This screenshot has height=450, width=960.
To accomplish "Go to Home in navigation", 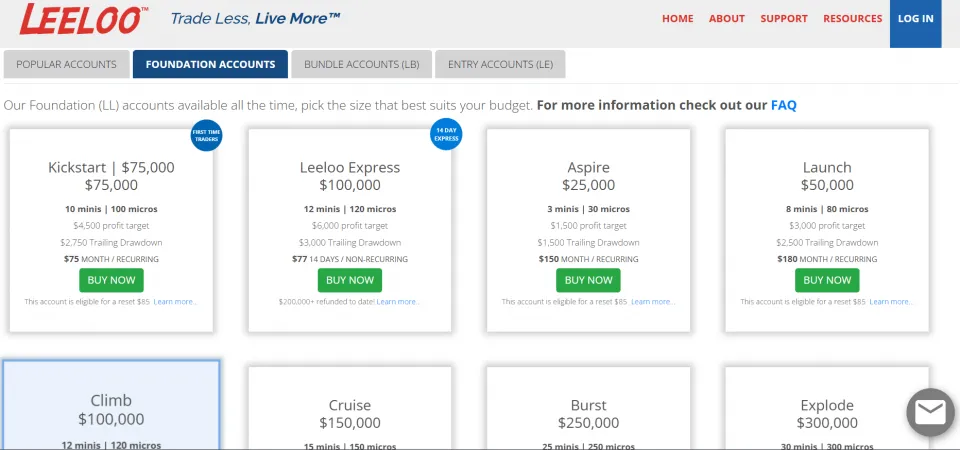I will pyautogui.click(x=677, y=18).
